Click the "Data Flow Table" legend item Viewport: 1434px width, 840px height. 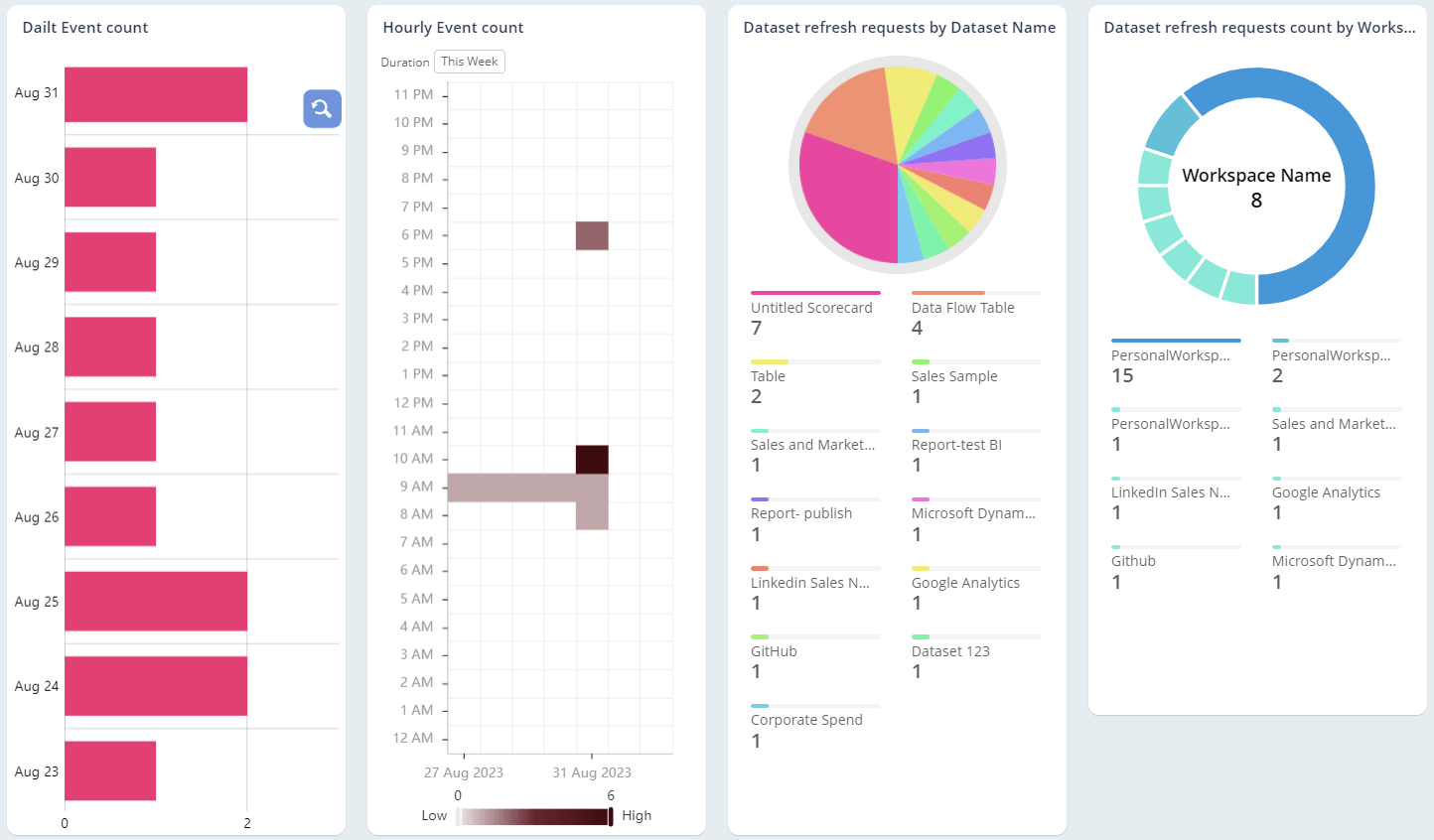click(962, 307)
